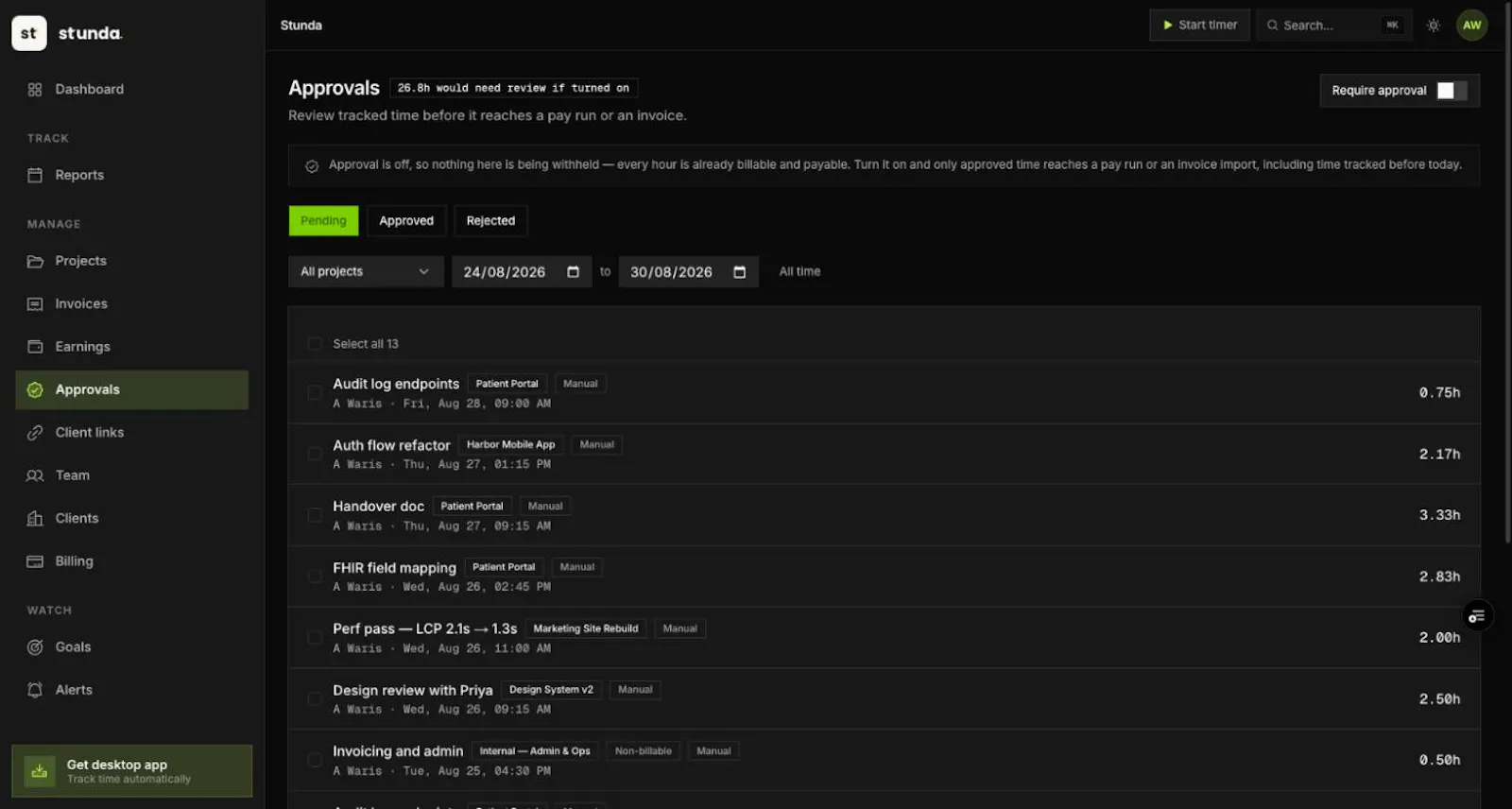Open the start date 24/08/2026 calendar picker
Viewport: 1512px width, 809px height.
[x=573, y=272]
